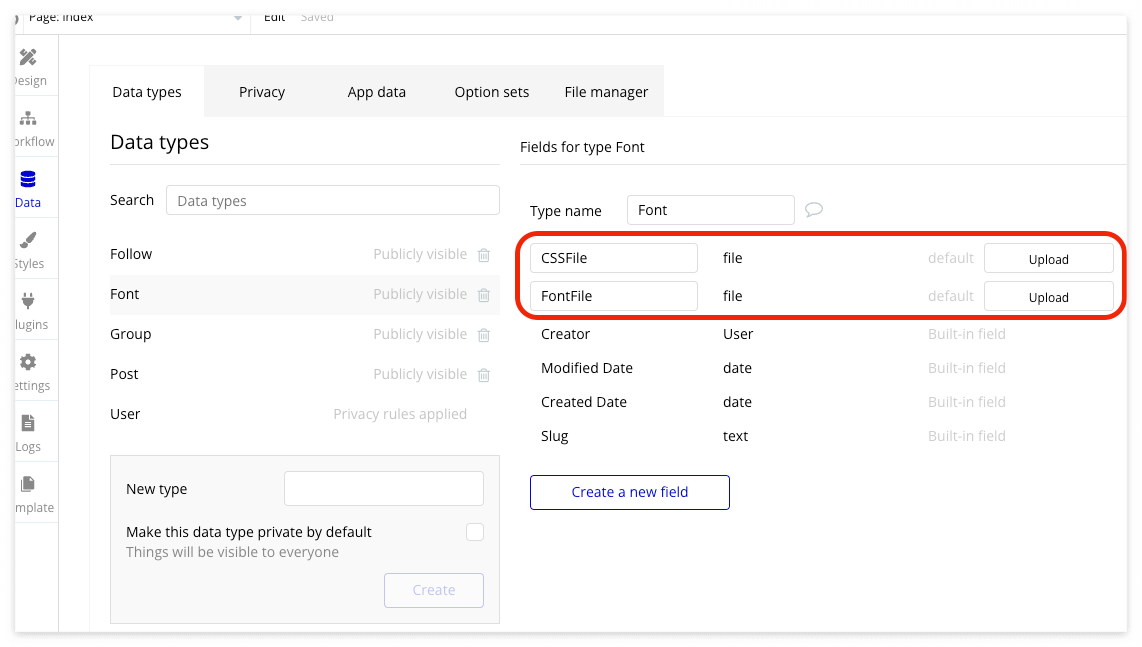Click Create a new field button
The image size is (1142, 647).
[x=630, y=492]
